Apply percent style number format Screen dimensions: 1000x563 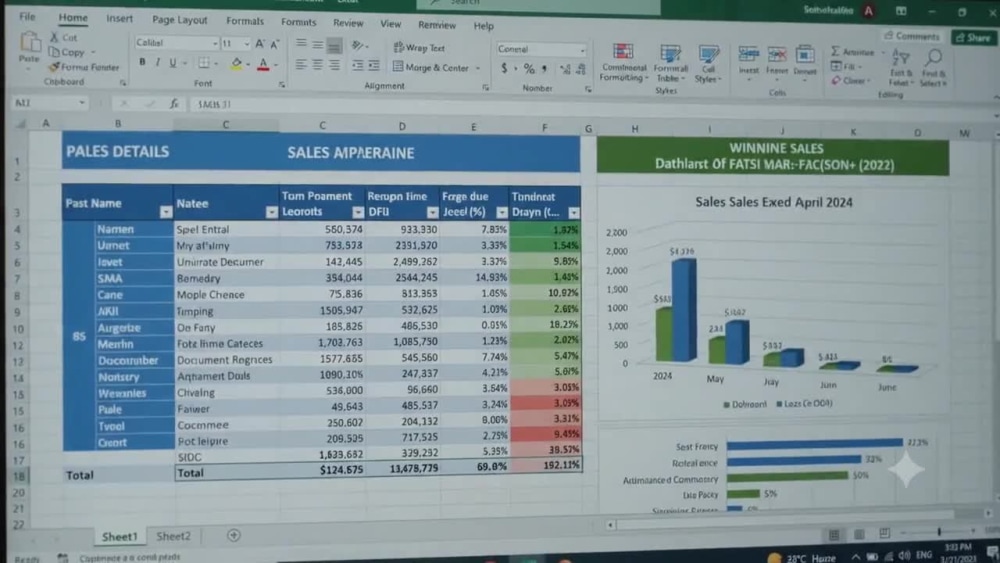(x=529, y=68)
